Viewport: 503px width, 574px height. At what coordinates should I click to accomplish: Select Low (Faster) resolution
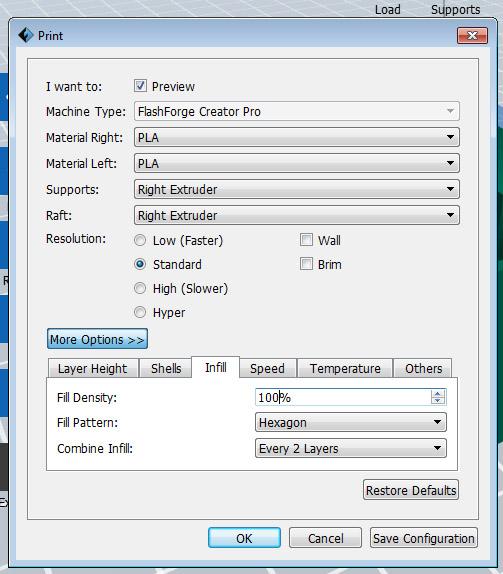pos(140,241)
